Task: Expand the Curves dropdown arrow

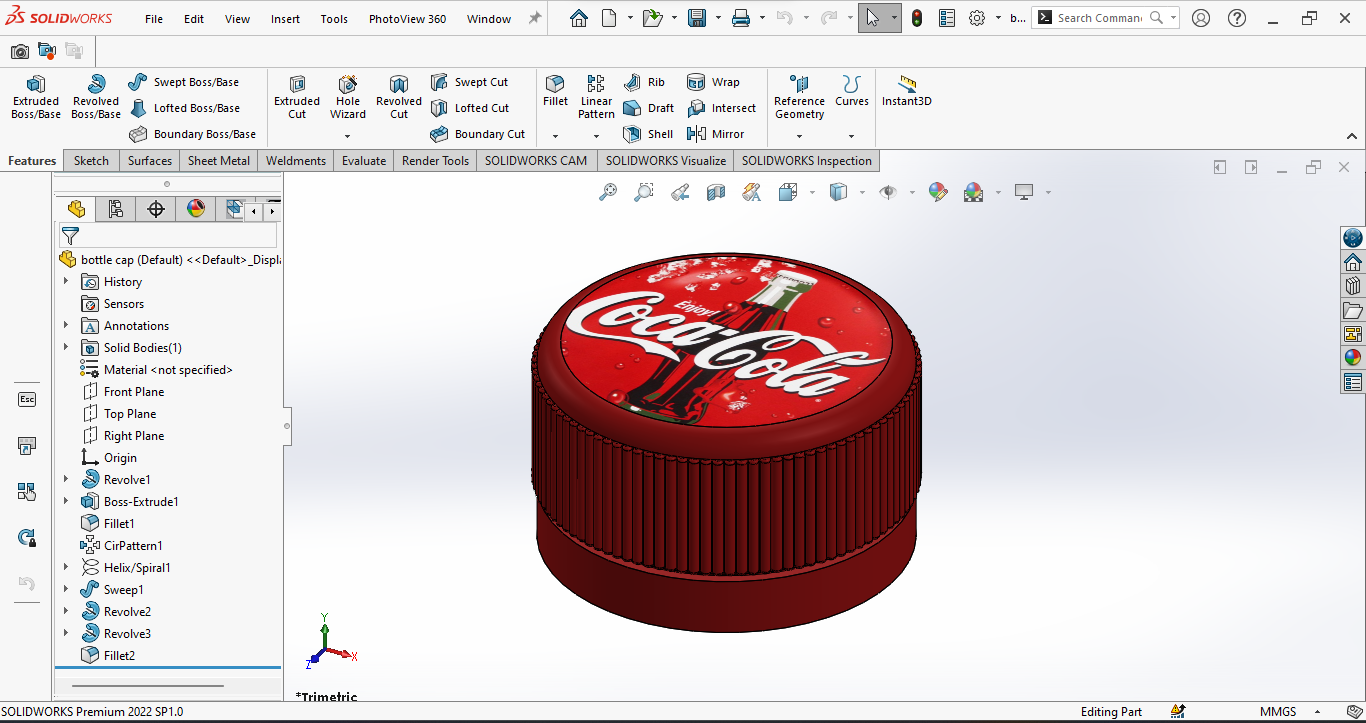Action: point(852,136)
